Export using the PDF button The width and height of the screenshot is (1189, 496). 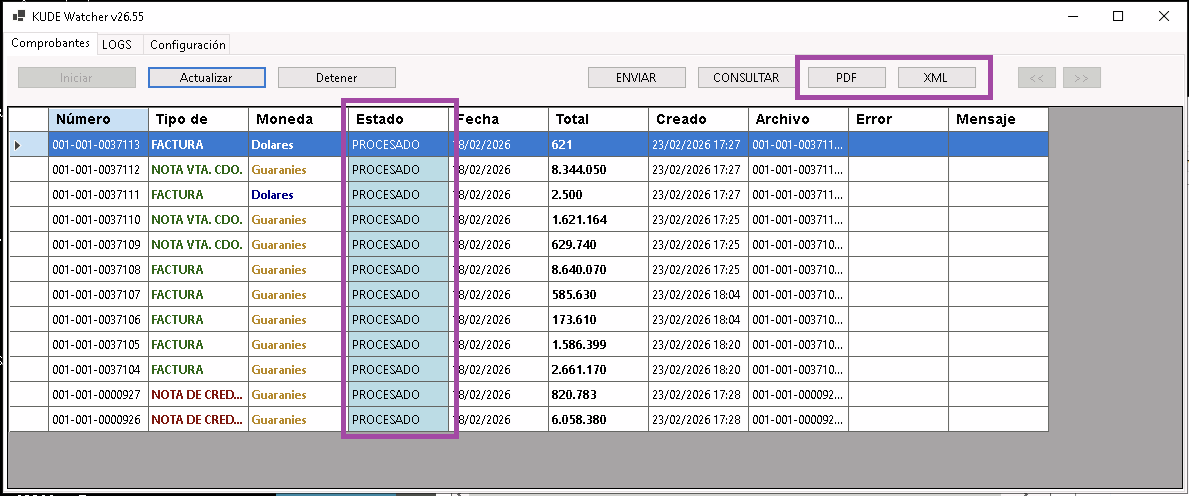tap(846, 77)
